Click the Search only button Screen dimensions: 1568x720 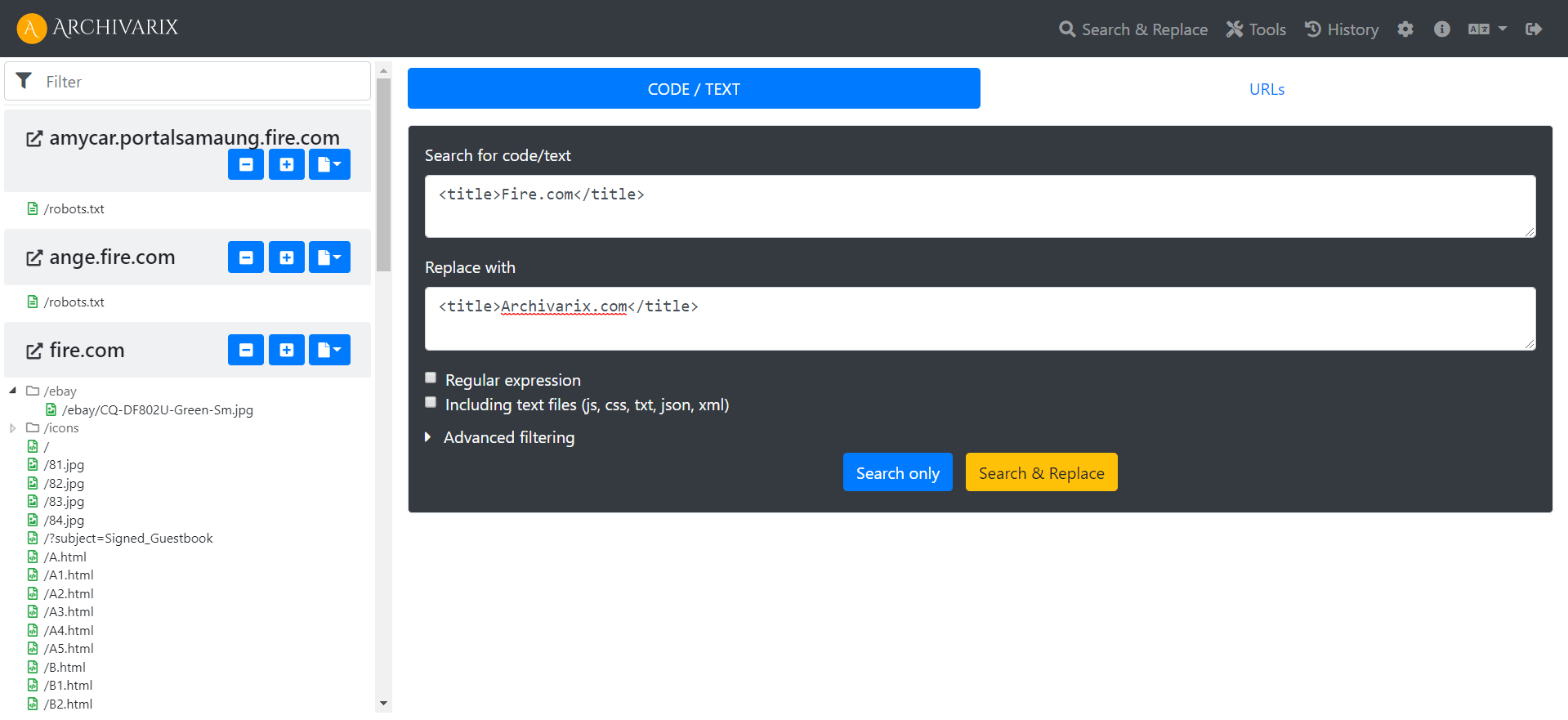(x=897, y=472)
